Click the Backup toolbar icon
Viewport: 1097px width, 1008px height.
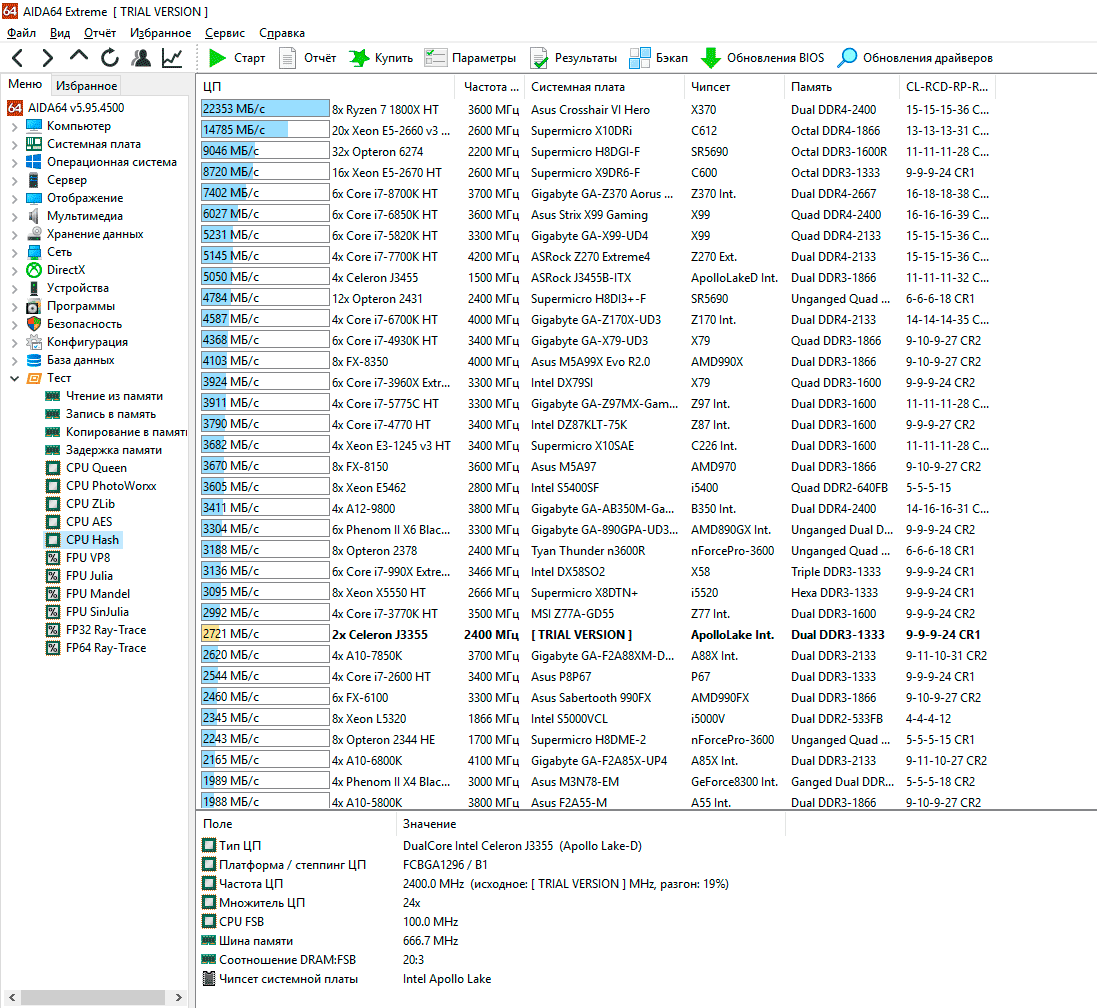click(x=638, y=58)
